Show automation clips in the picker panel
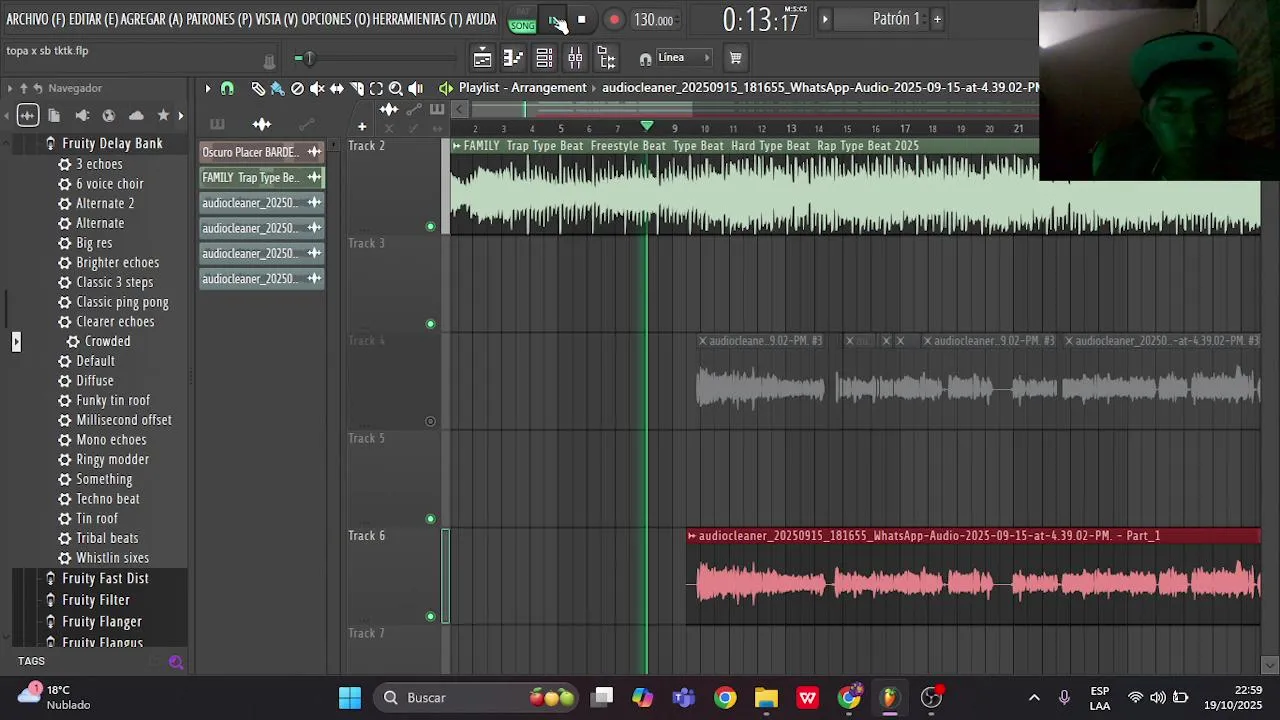 click(306, 124)
